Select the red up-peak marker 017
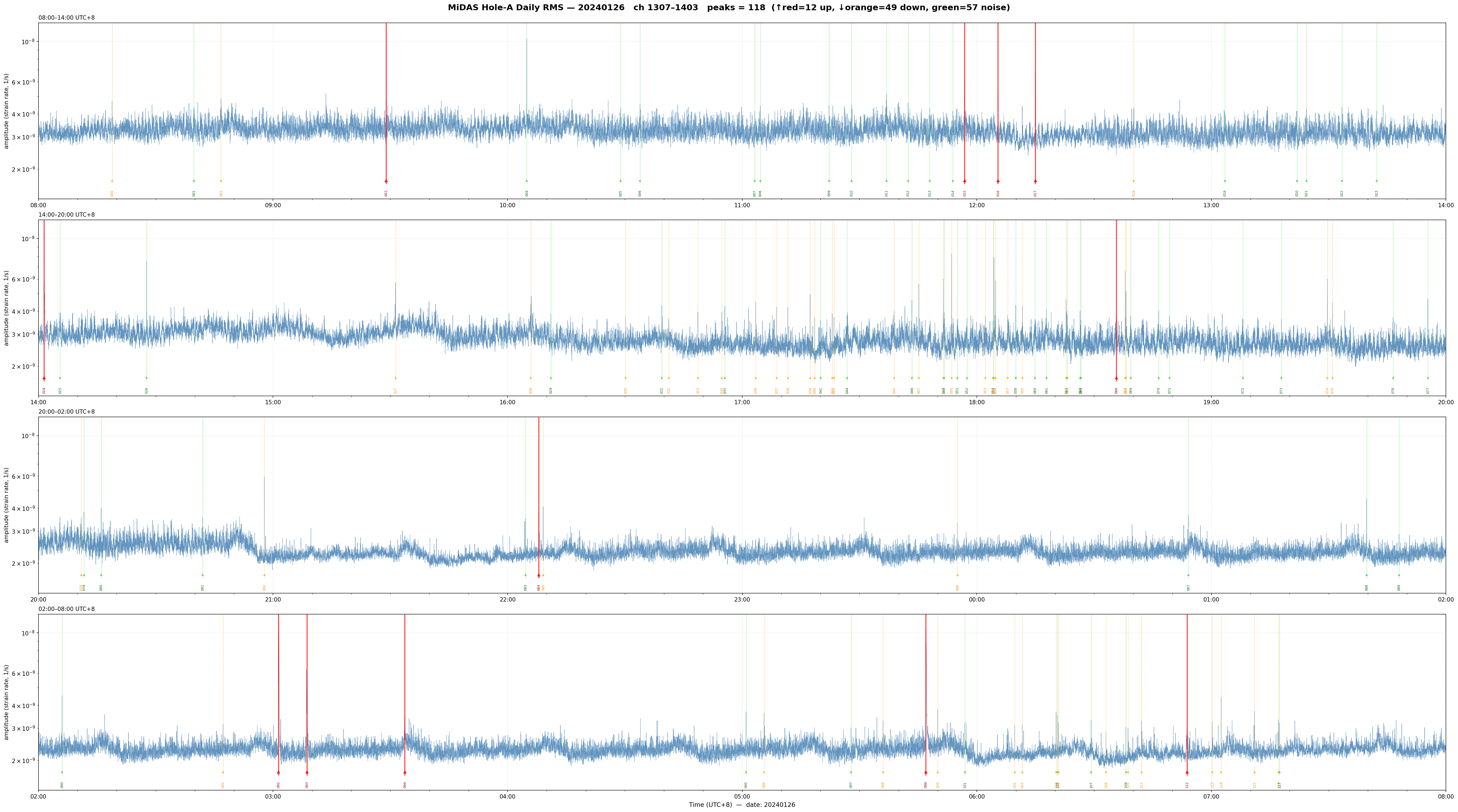Image resolution: width=1458 pixels, height=812 pixels. 1035,181
